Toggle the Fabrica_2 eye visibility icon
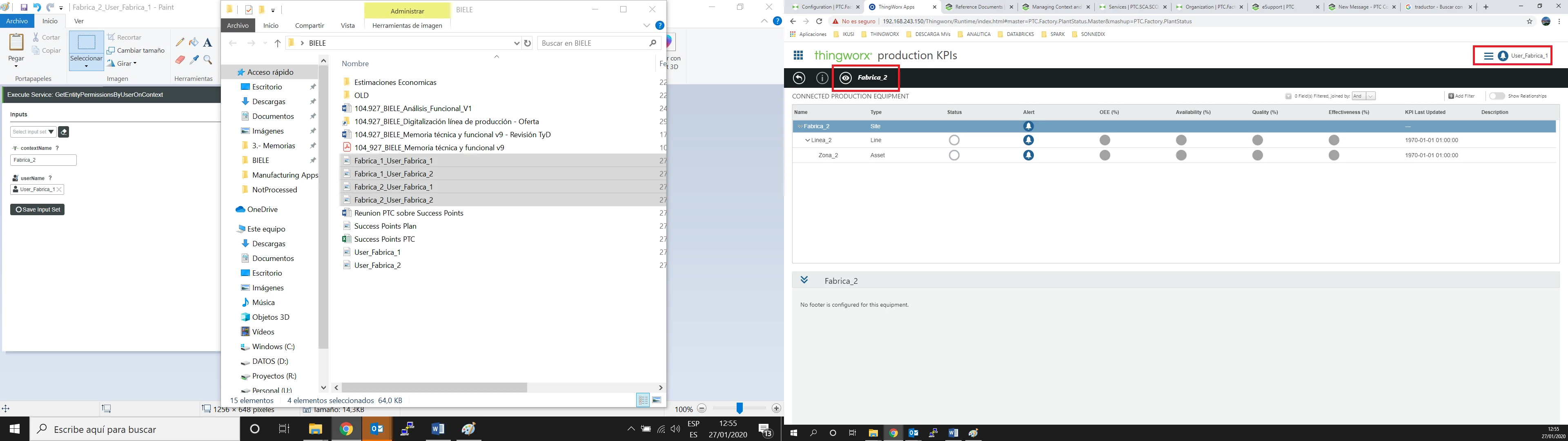The height and width of the screenshot is (441, 1568). point(846,78)
